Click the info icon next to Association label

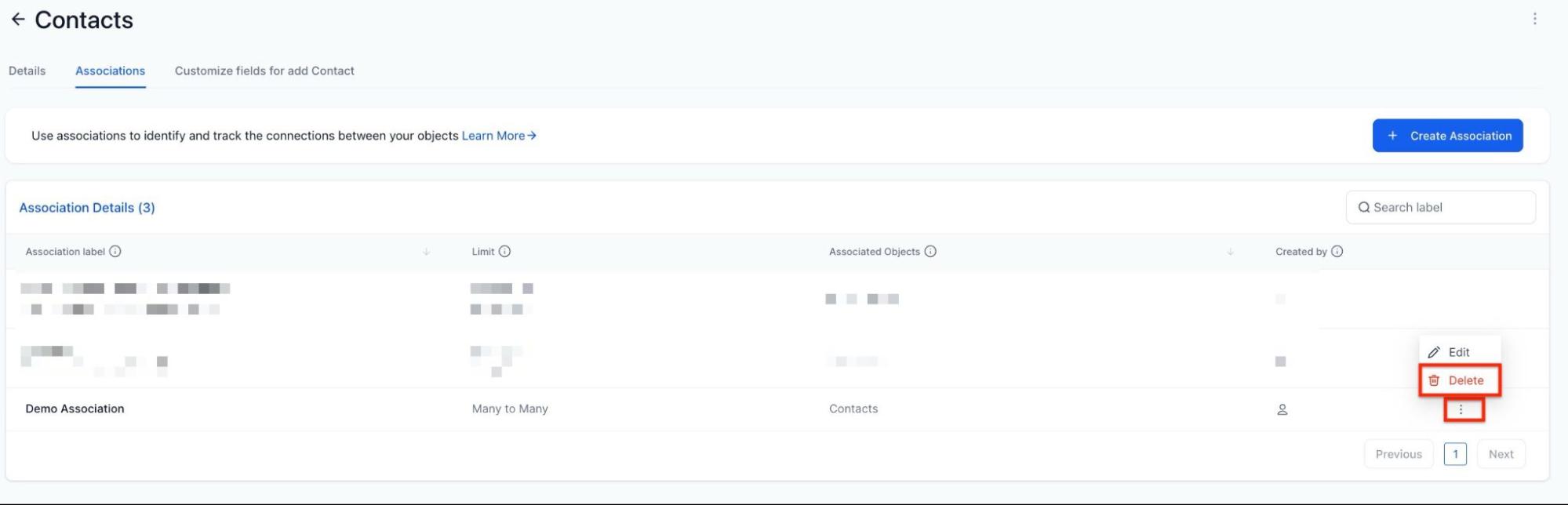pyautogui.click(x=115, y=252)
